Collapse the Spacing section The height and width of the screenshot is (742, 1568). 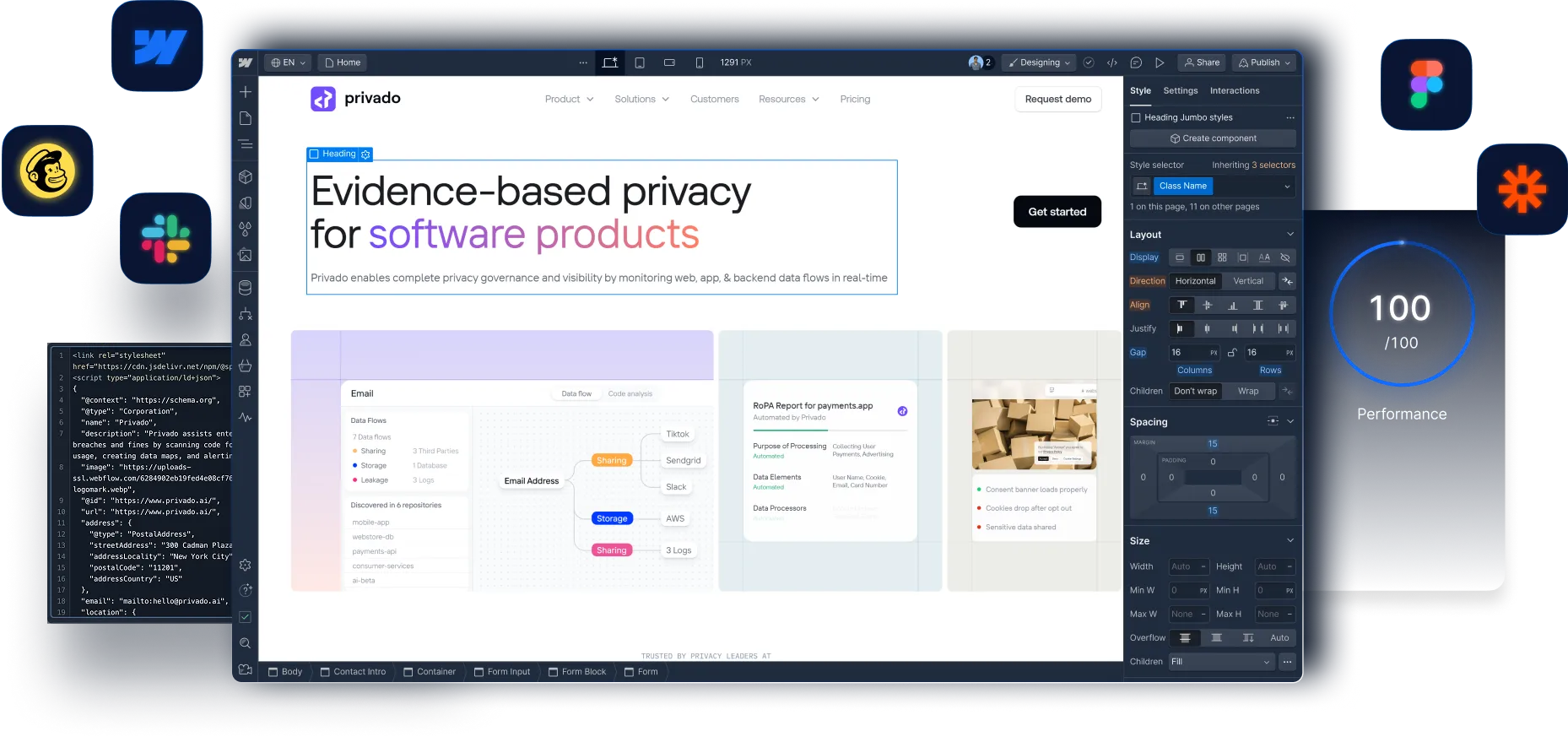click(1290, 421)
